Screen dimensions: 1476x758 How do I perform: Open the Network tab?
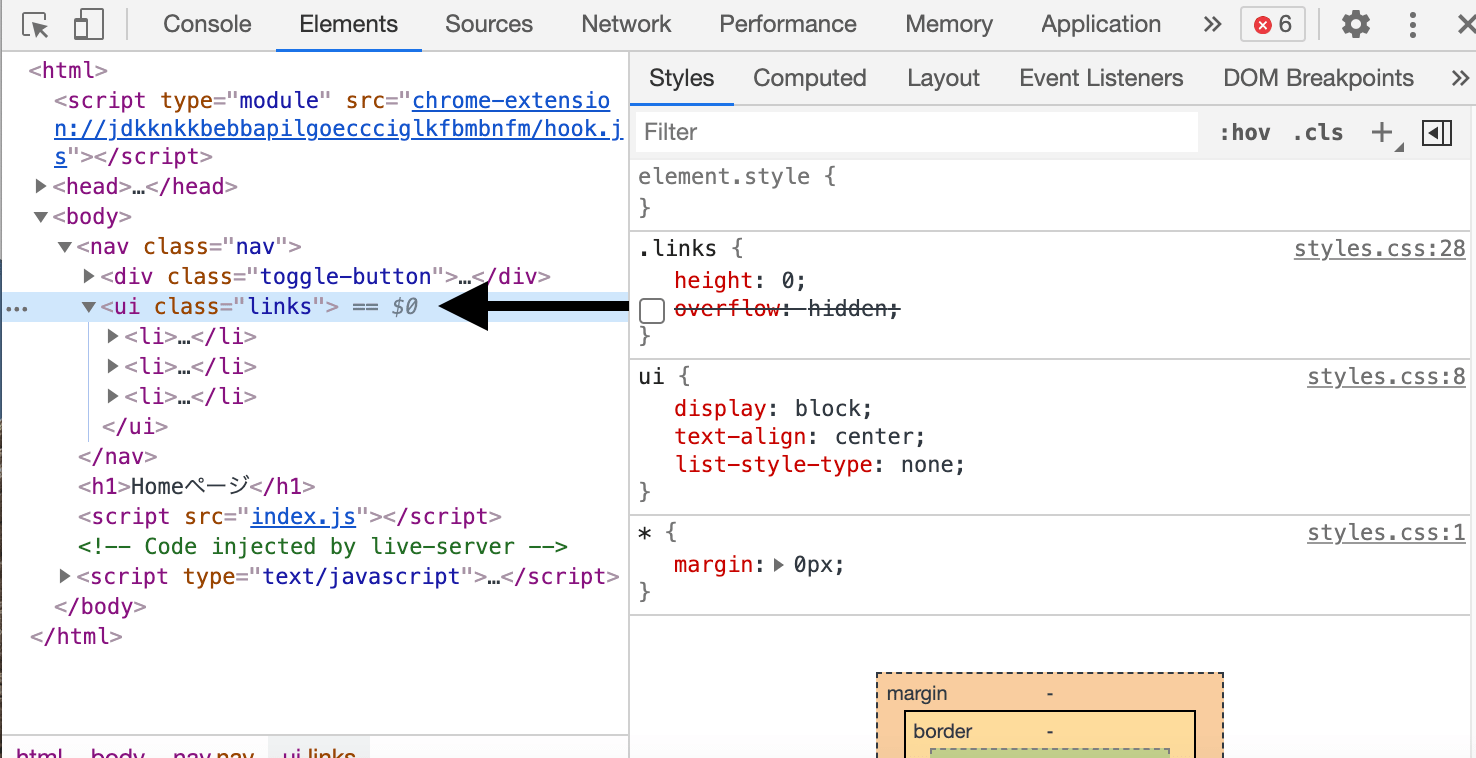tap(626, 24)
